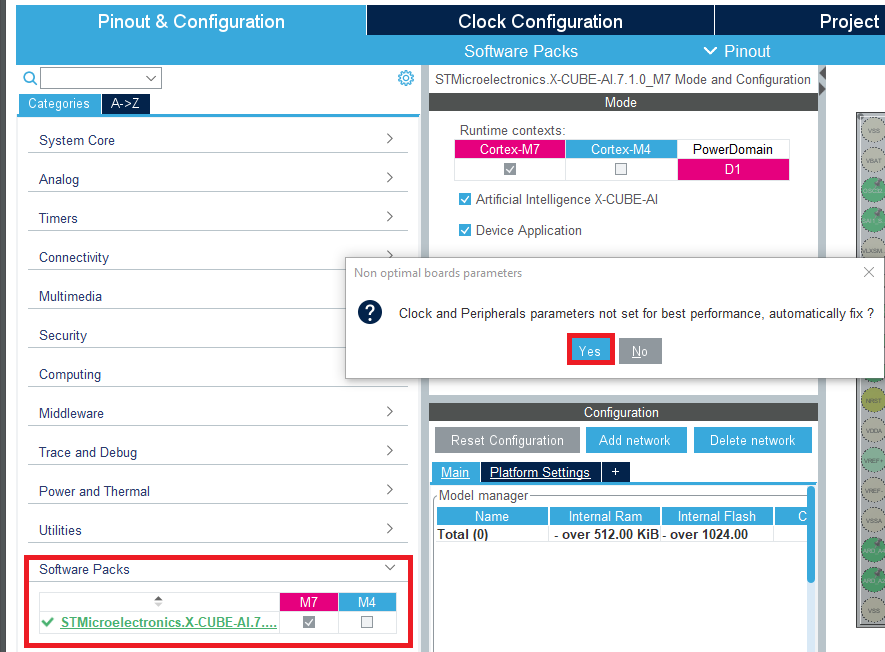The height and width of the screenshot is (652, 885).
Task: Select the Main configuration tab
Action: (x=455, y=472)
